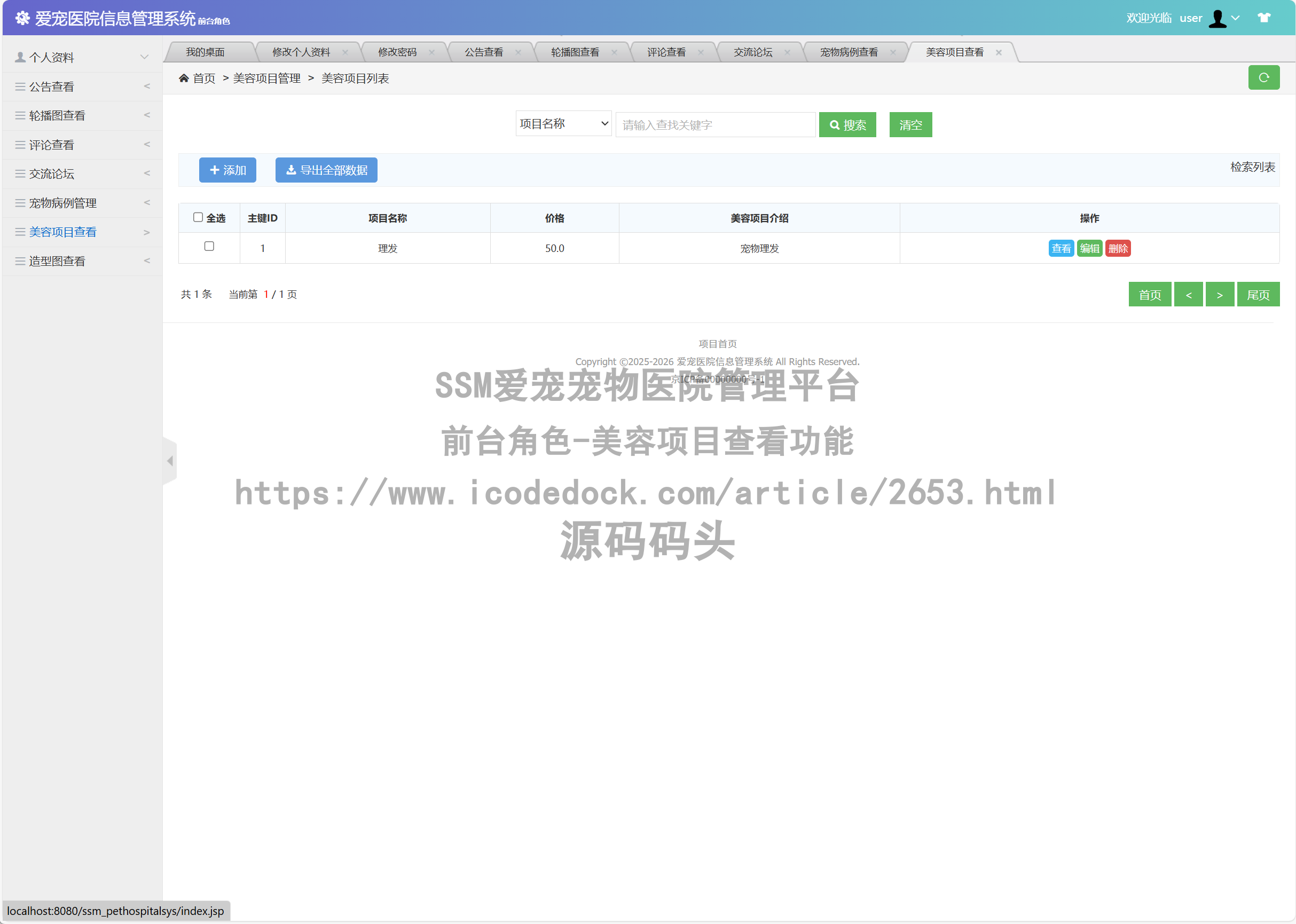Toggle the 全选 select-all checkbox
Screen dimensions: 1296x924
coord(198,217)
